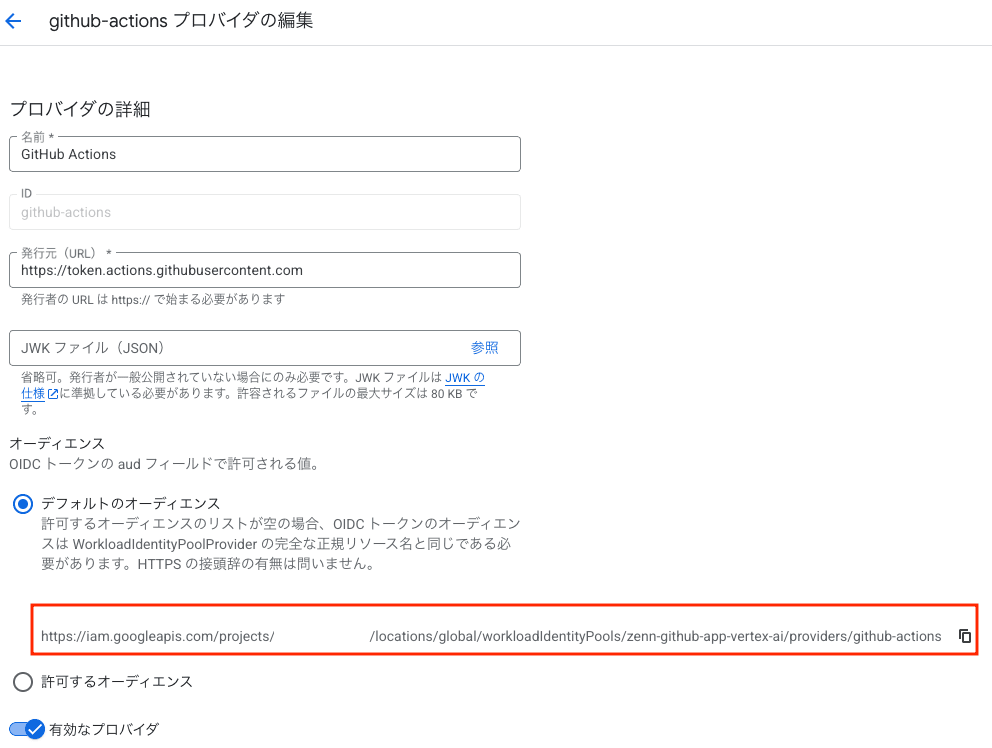The image size is (992, 748).
Task: Click the disabled ID field github-actions
Action: [264, 212]
